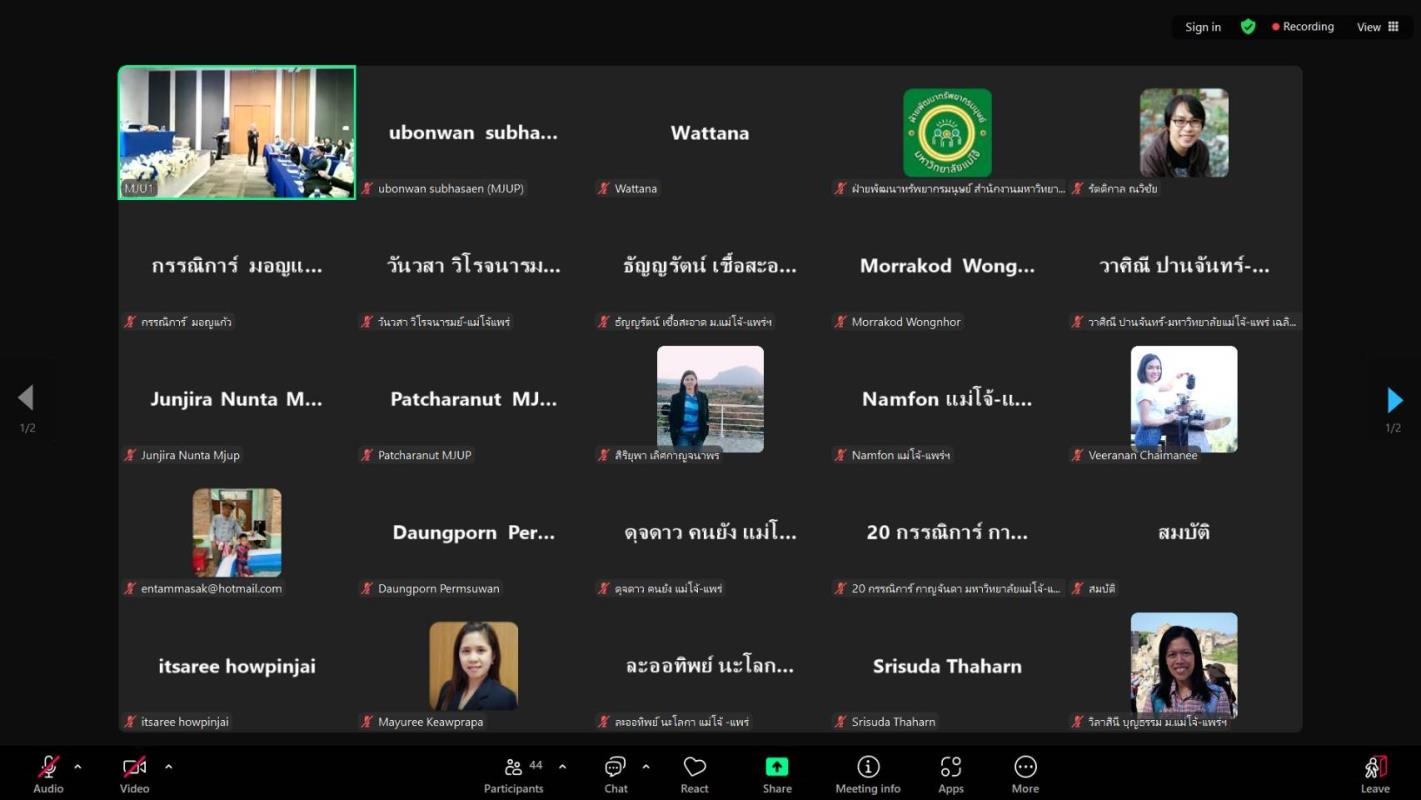1421x800 pixels.
Task: Open the Chat panel
Action: (x=615, y=768)
